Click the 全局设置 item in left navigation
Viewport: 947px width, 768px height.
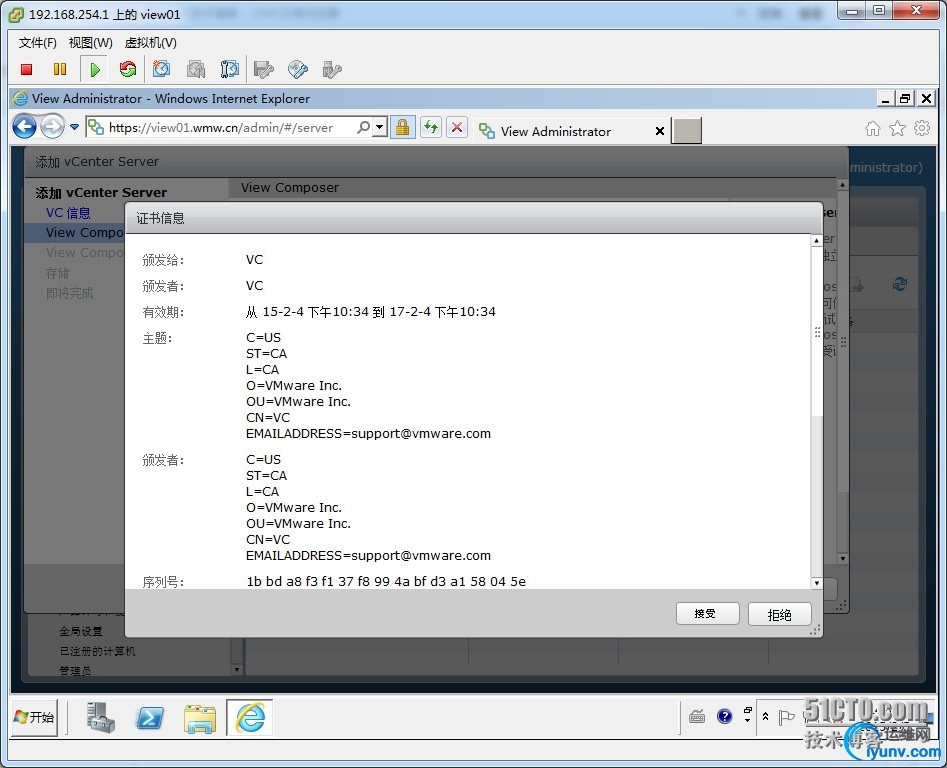click(x=81, y=632)
